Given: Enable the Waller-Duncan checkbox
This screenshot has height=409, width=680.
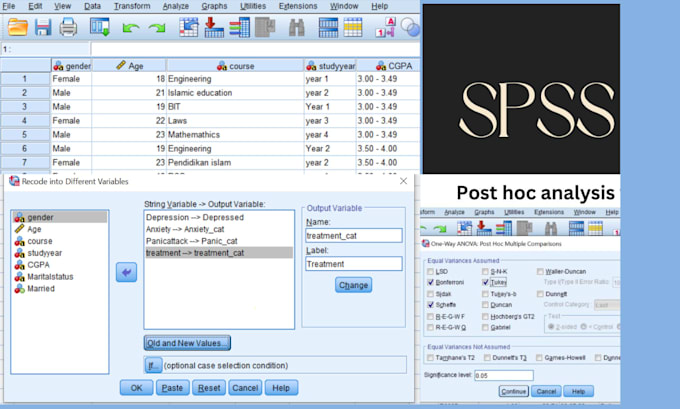Looking at the screenshot, I should pos(540,272).
